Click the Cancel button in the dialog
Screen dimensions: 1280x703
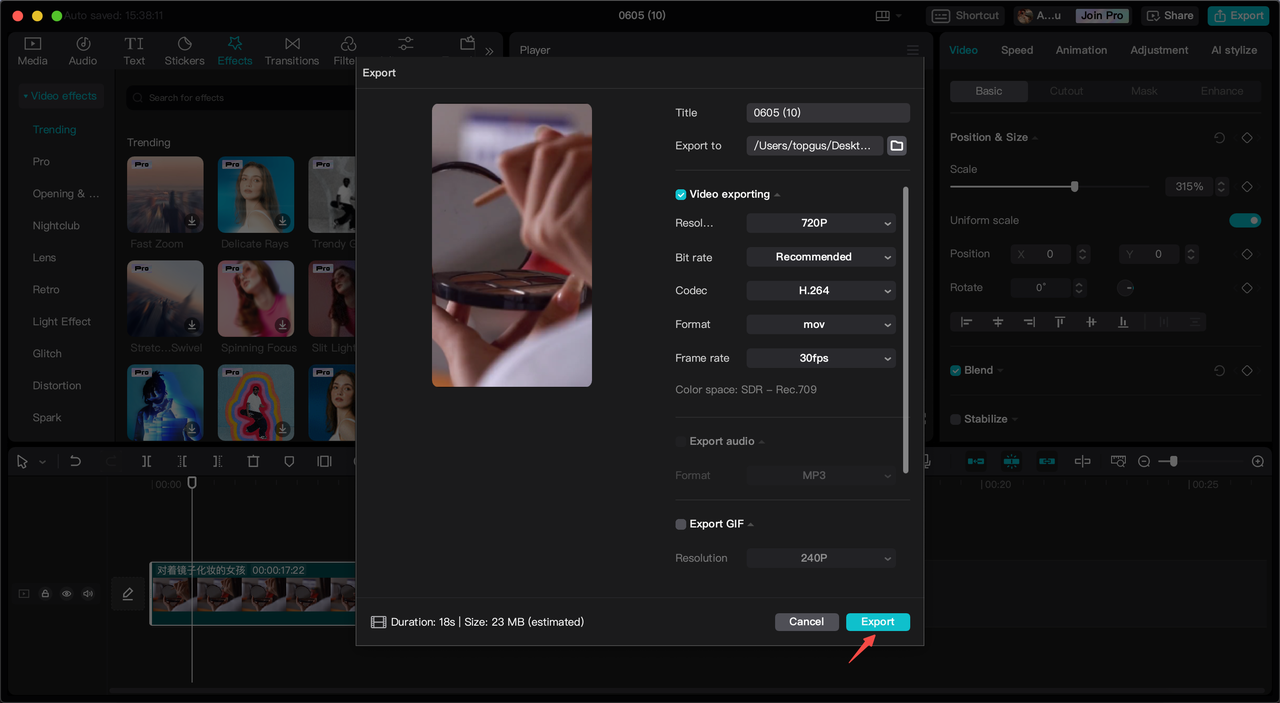coord(806,622)
